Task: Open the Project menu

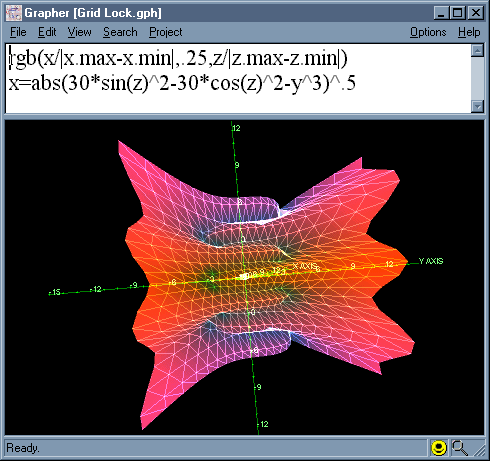Action: pos(165,32)
